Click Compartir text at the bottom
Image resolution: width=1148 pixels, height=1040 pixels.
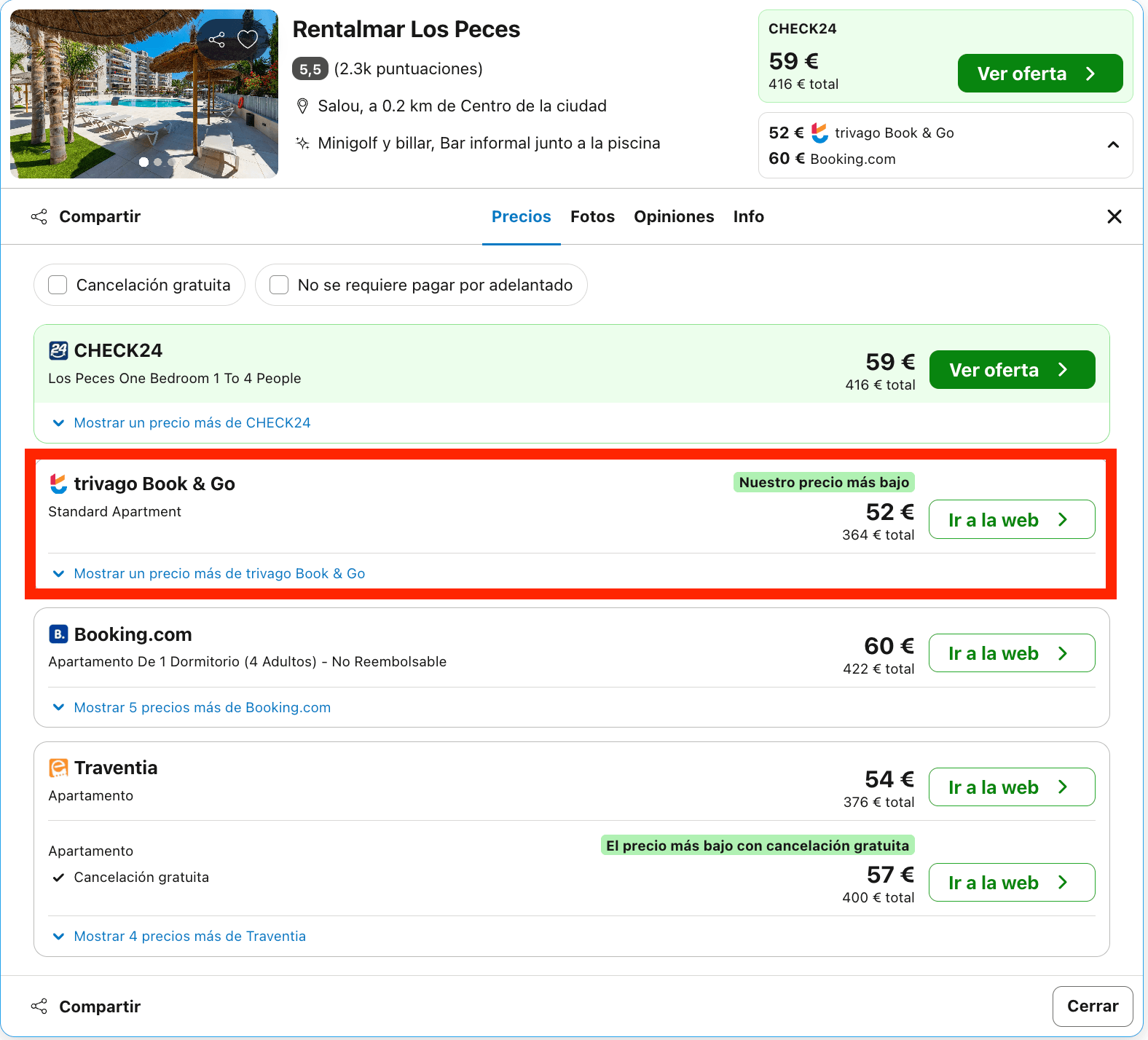pyautogui.click(x=100, y=1006)
